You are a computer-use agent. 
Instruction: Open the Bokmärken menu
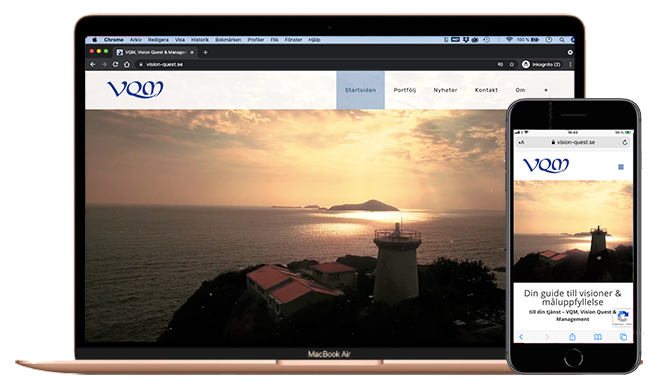pyautogui.click(x=228, y=40)
